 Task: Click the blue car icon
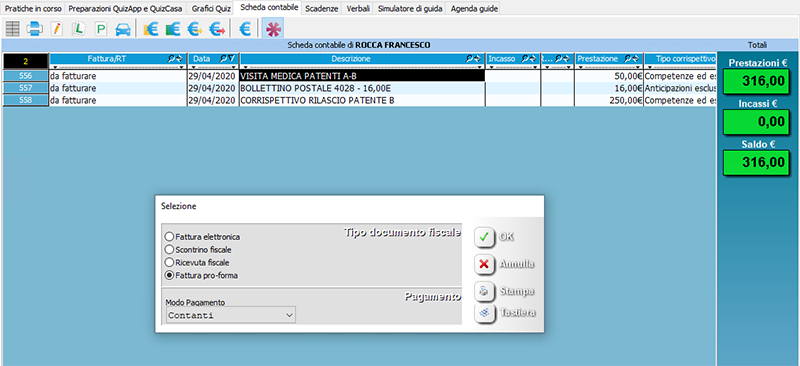122,29
